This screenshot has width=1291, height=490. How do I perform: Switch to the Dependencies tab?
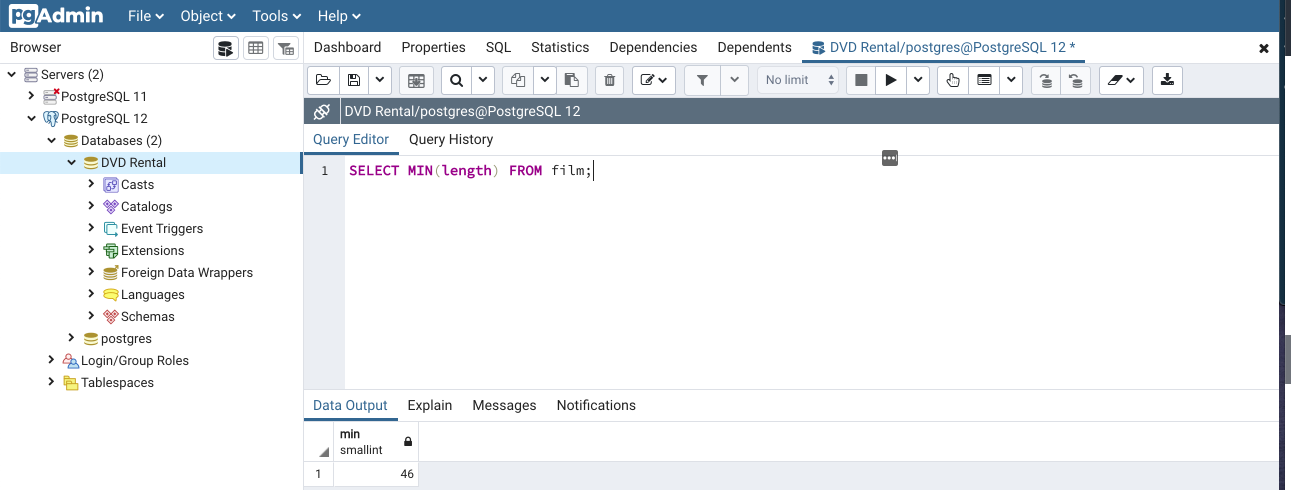653,47
